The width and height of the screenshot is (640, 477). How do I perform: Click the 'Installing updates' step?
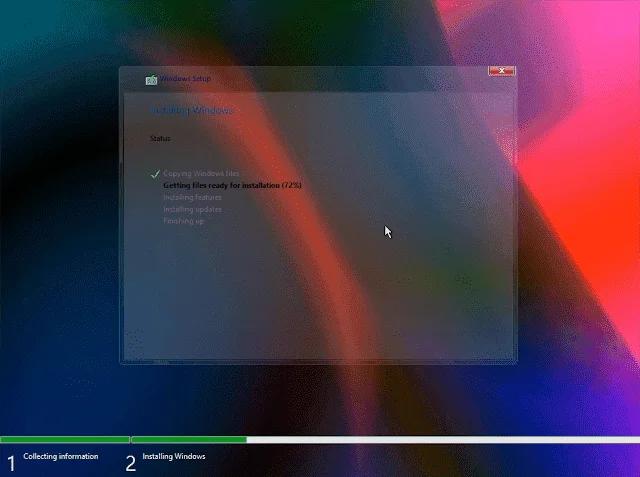(192, 209)
